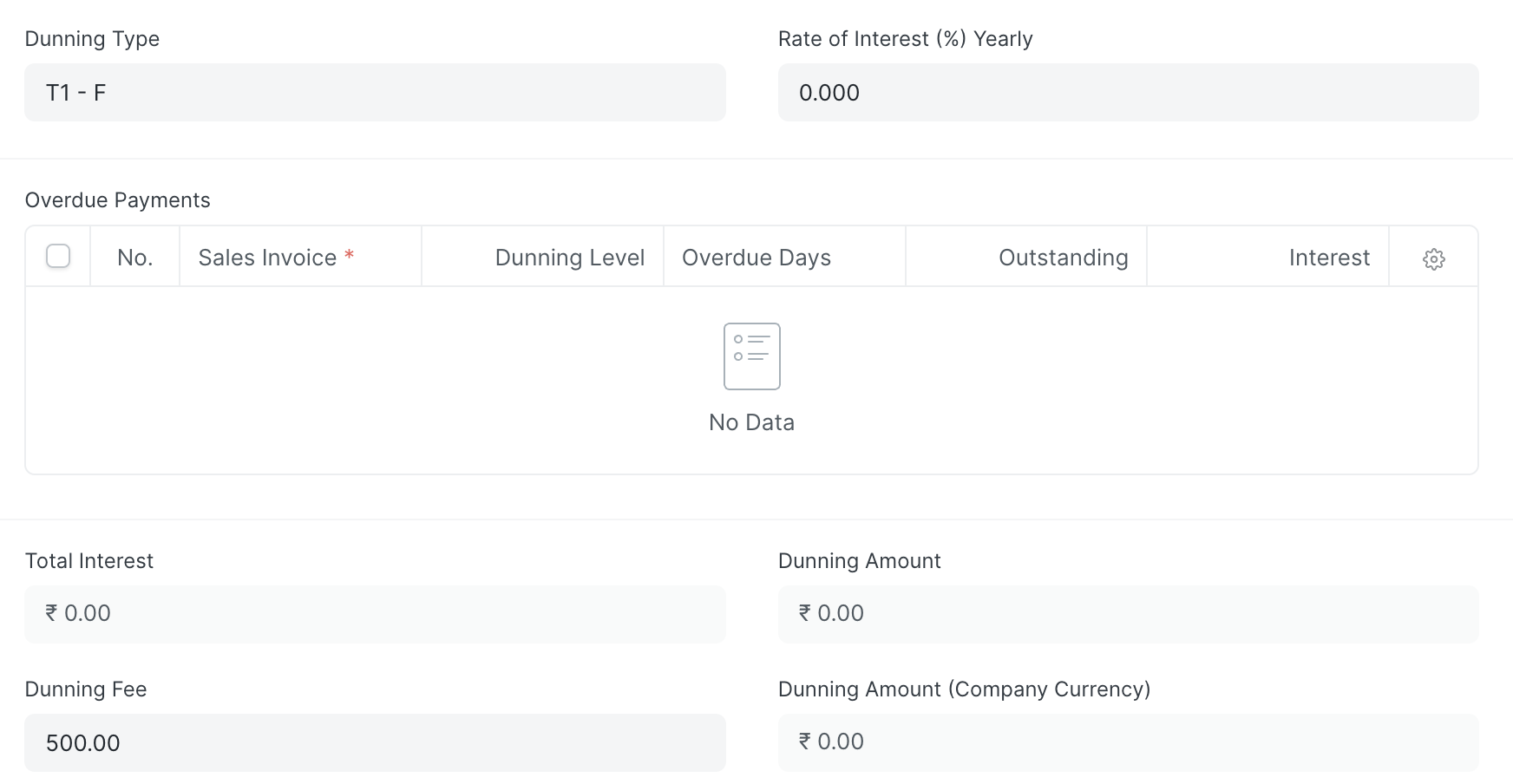This screenshot has height=784, width=1513.
Task: Click the Outstanding column header
Action: click(1063, 257)
